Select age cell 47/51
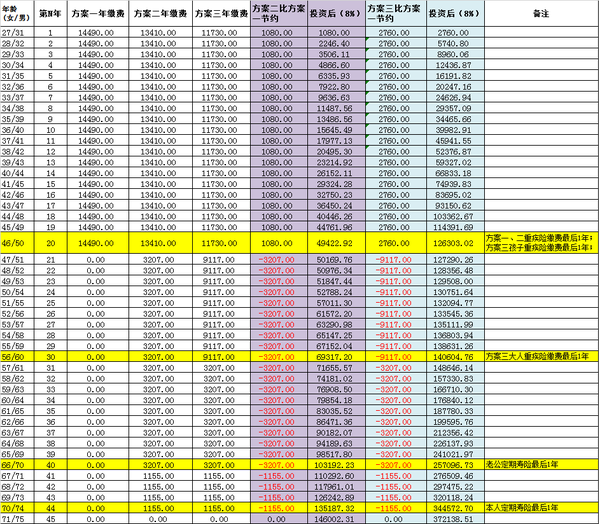 click(17, 260)
